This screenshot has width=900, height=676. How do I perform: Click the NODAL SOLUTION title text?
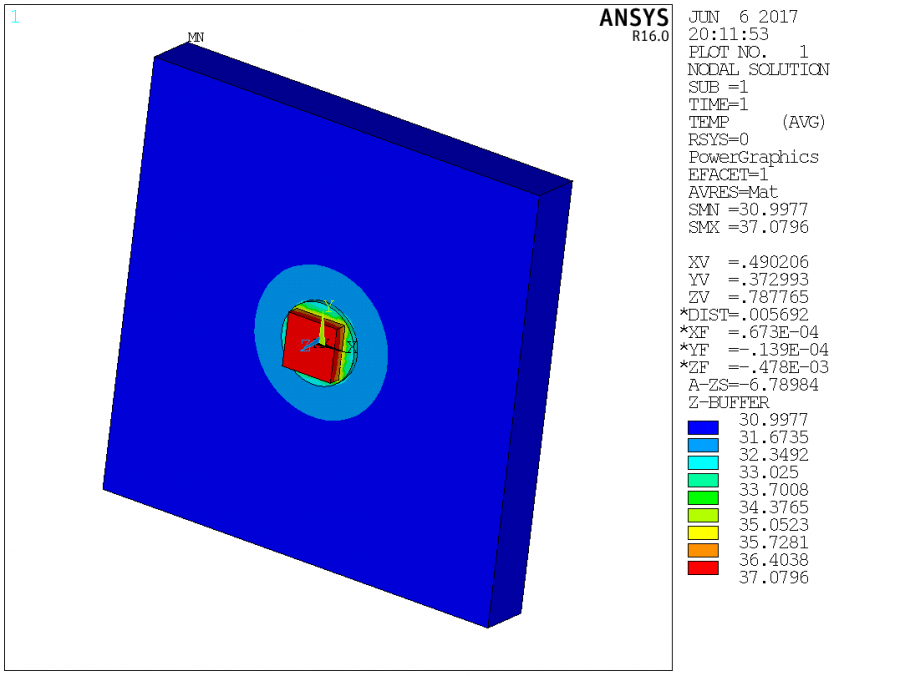(x=758, y=69)
